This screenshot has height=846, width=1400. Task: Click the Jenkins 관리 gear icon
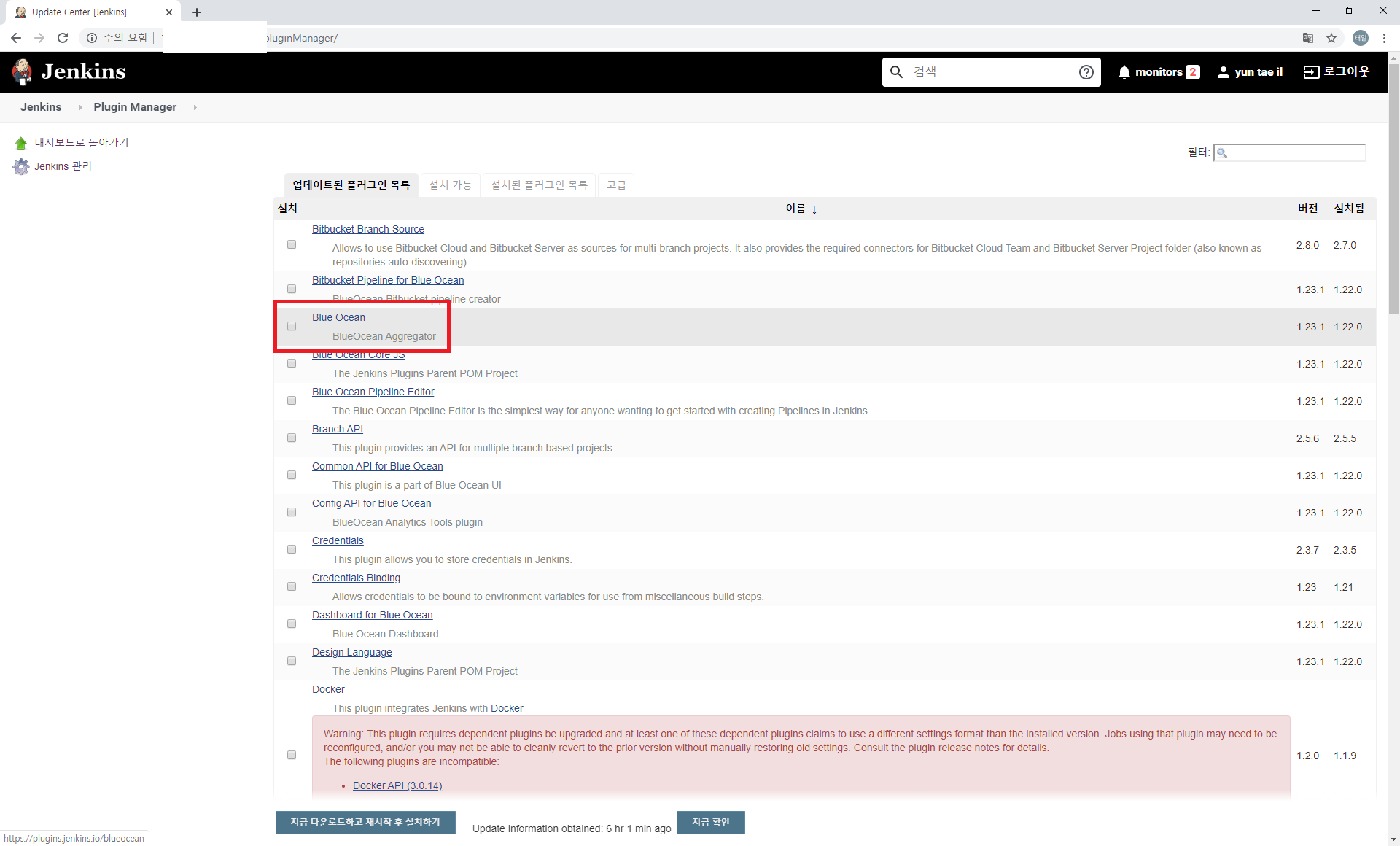click(21, 166)
